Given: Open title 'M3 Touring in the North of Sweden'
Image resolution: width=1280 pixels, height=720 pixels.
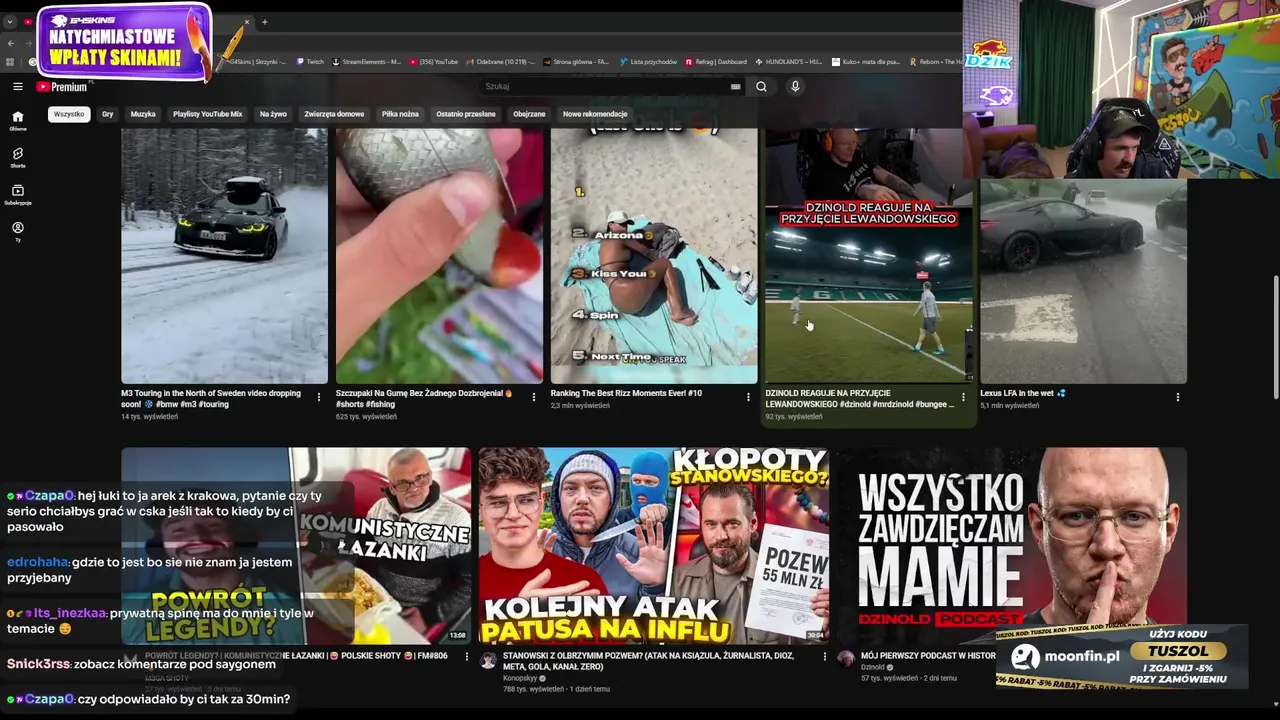Looking at the screenshot, I should coord(211,399).
